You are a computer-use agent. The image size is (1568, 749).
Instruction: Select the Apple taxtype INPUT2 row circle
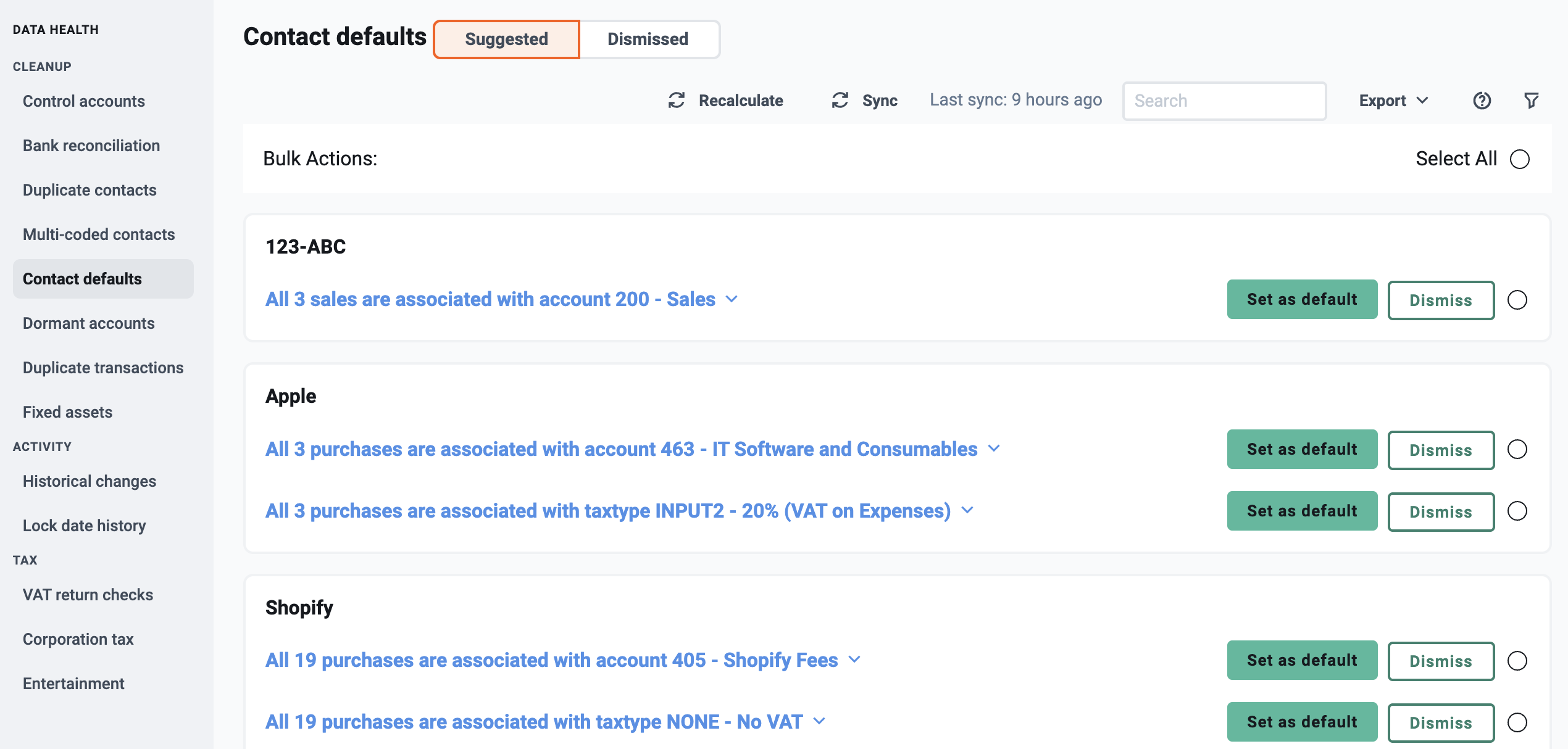[x=1517, y=511]
